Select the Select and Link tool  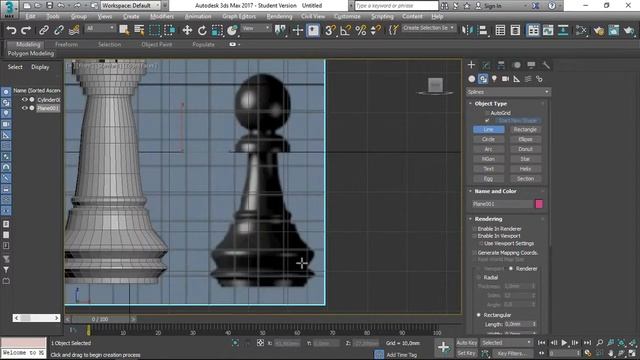(44, 31)
